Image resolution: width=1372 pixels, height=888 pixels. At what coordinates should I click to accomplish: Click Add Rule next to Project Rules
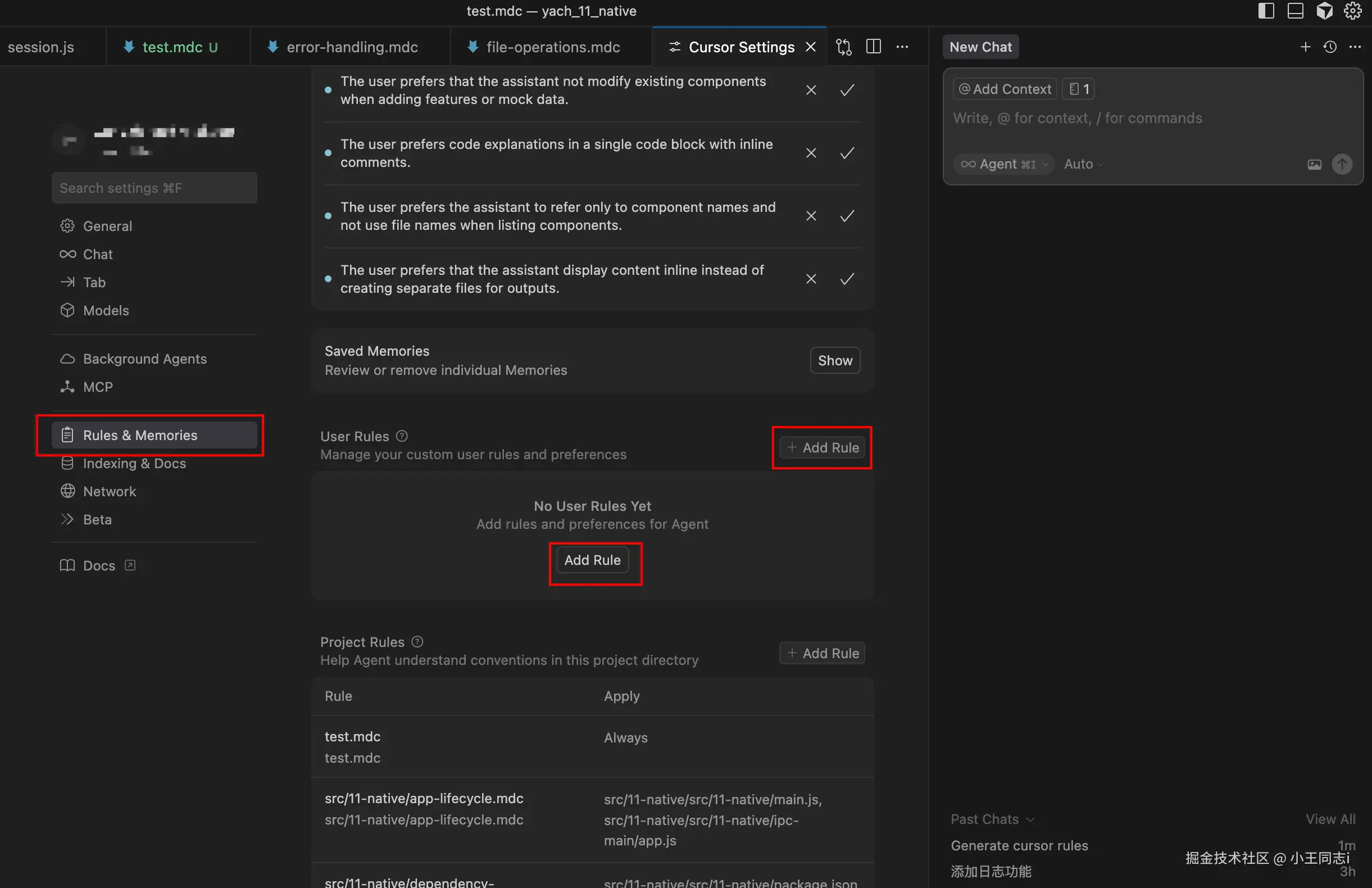coord(821,653)
